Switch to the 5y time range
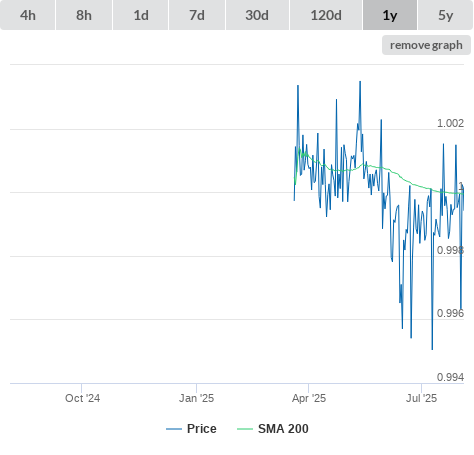 pyautogui.click(x=445, y=15)
